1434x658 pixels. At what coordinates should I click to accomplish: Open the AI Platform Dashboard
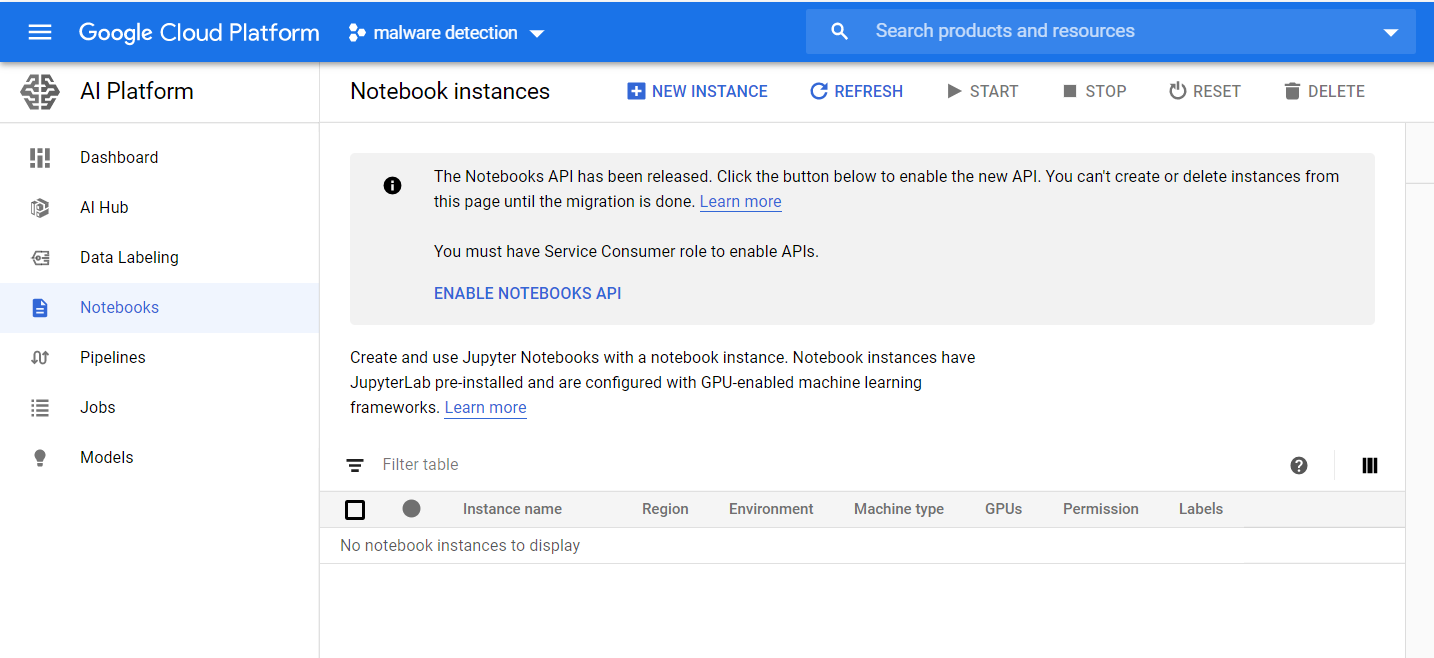pyautogui.click(x=118, y=157)
